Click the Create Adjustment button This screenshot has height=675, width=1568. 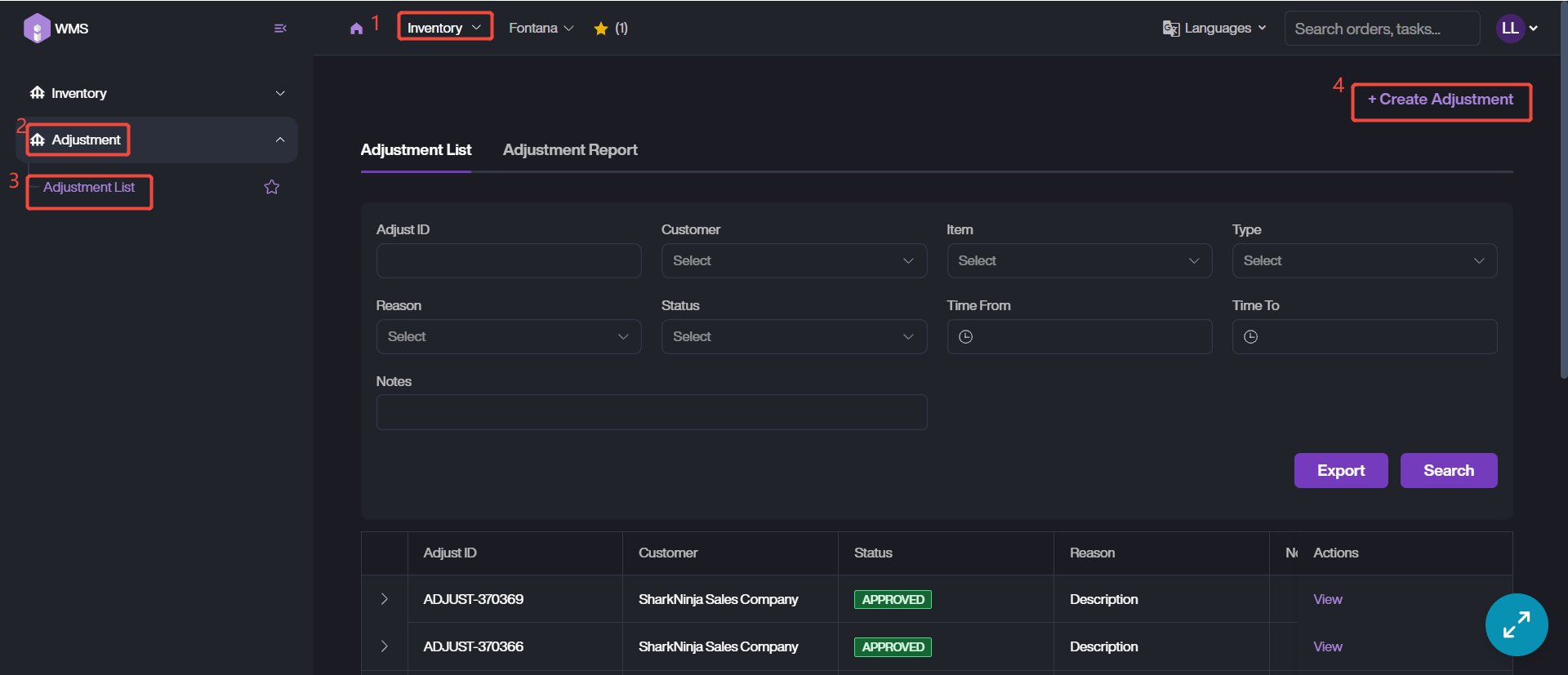(x=1441, y=100)
